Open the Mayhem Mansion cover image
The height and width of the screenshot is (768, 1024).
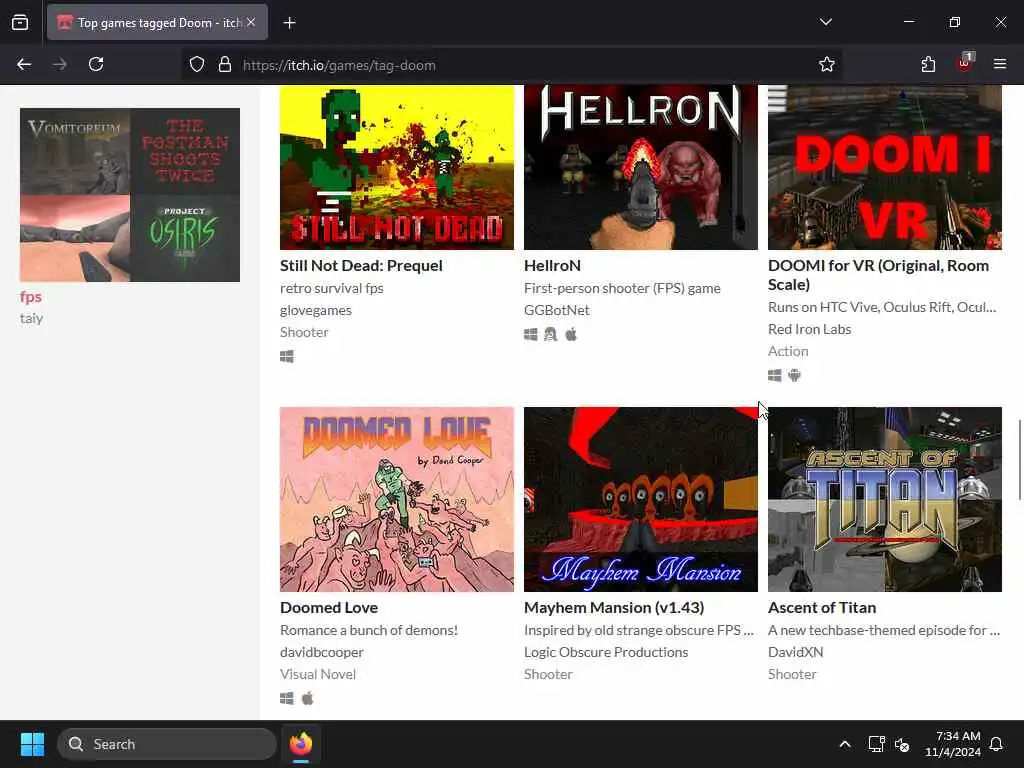coord(641,500)
